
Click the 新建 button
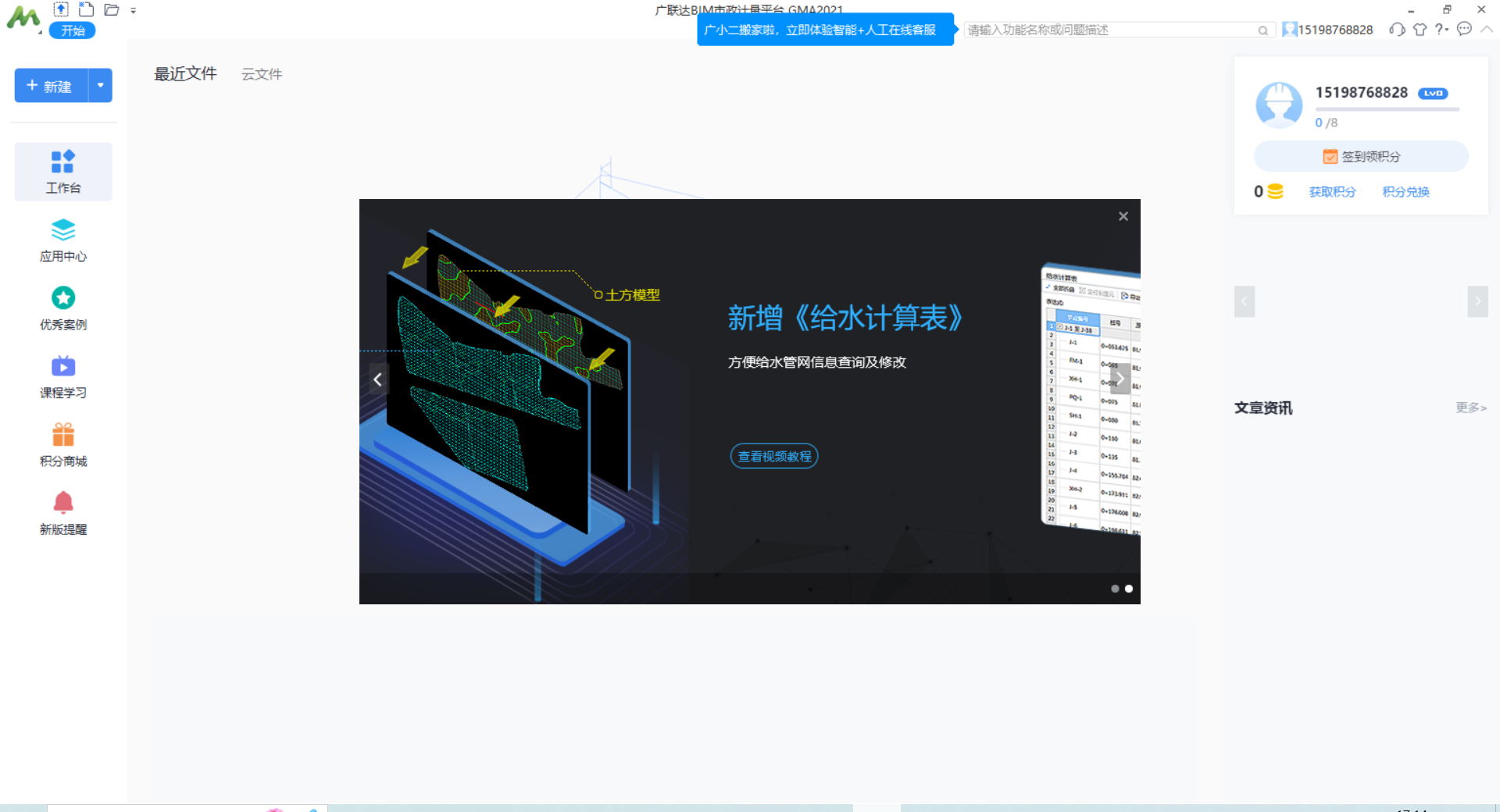pos(52,86)
